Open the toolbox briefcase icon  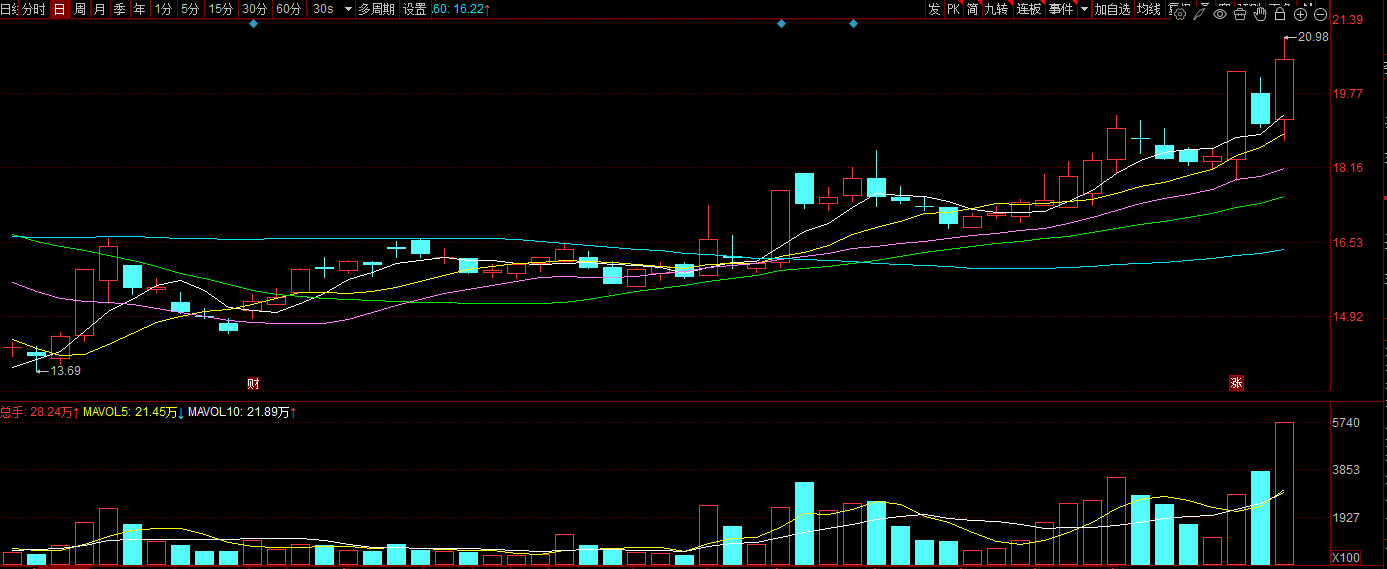point(1240,14)
